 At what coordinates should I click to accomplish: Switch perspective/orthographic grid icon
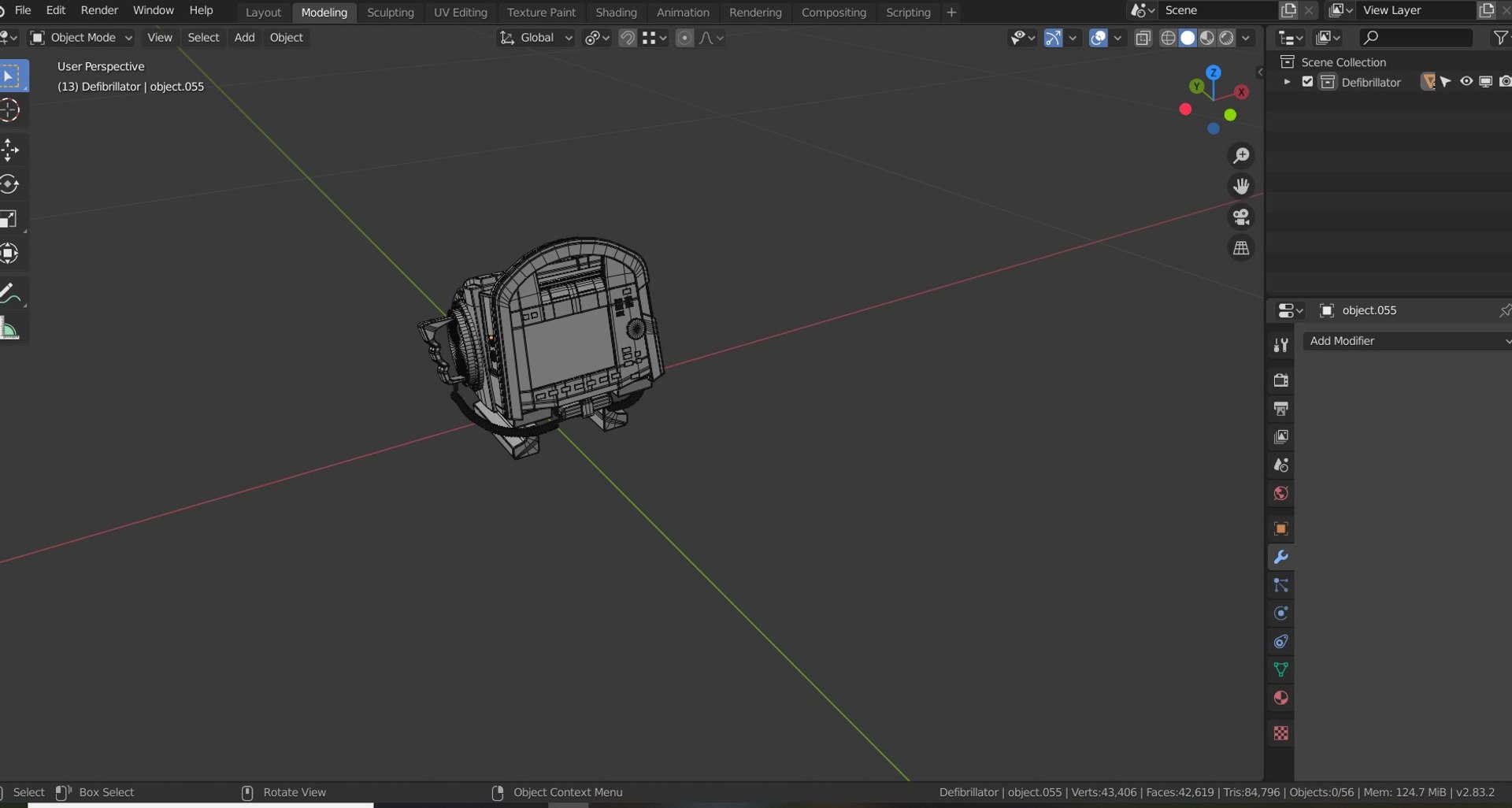(x=1241, y=247)
